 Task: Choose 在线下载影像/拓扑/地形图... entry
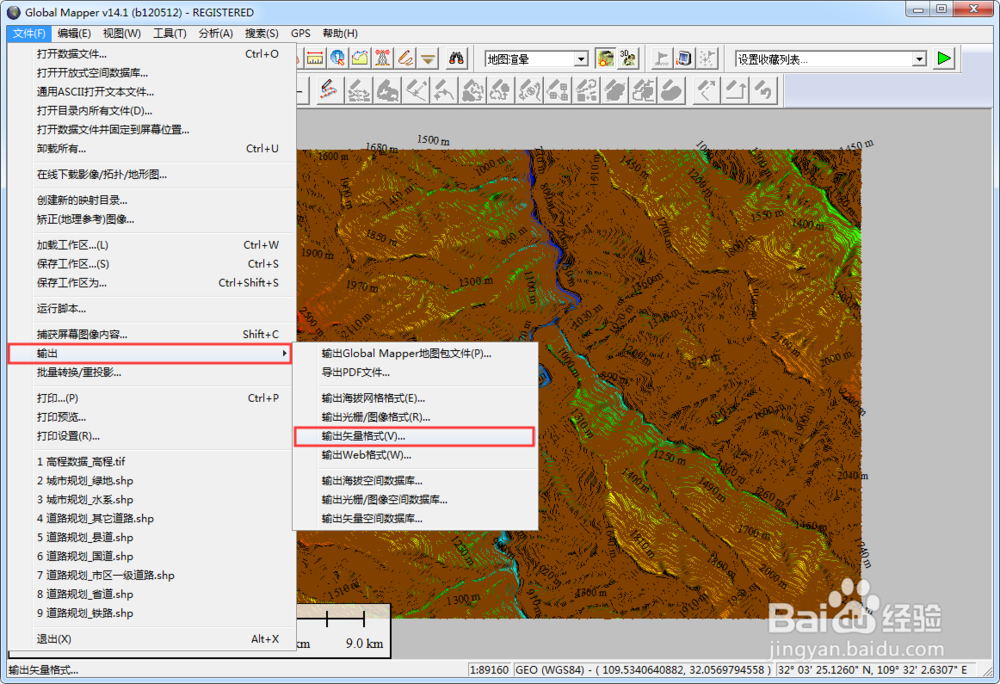point(152,175)
